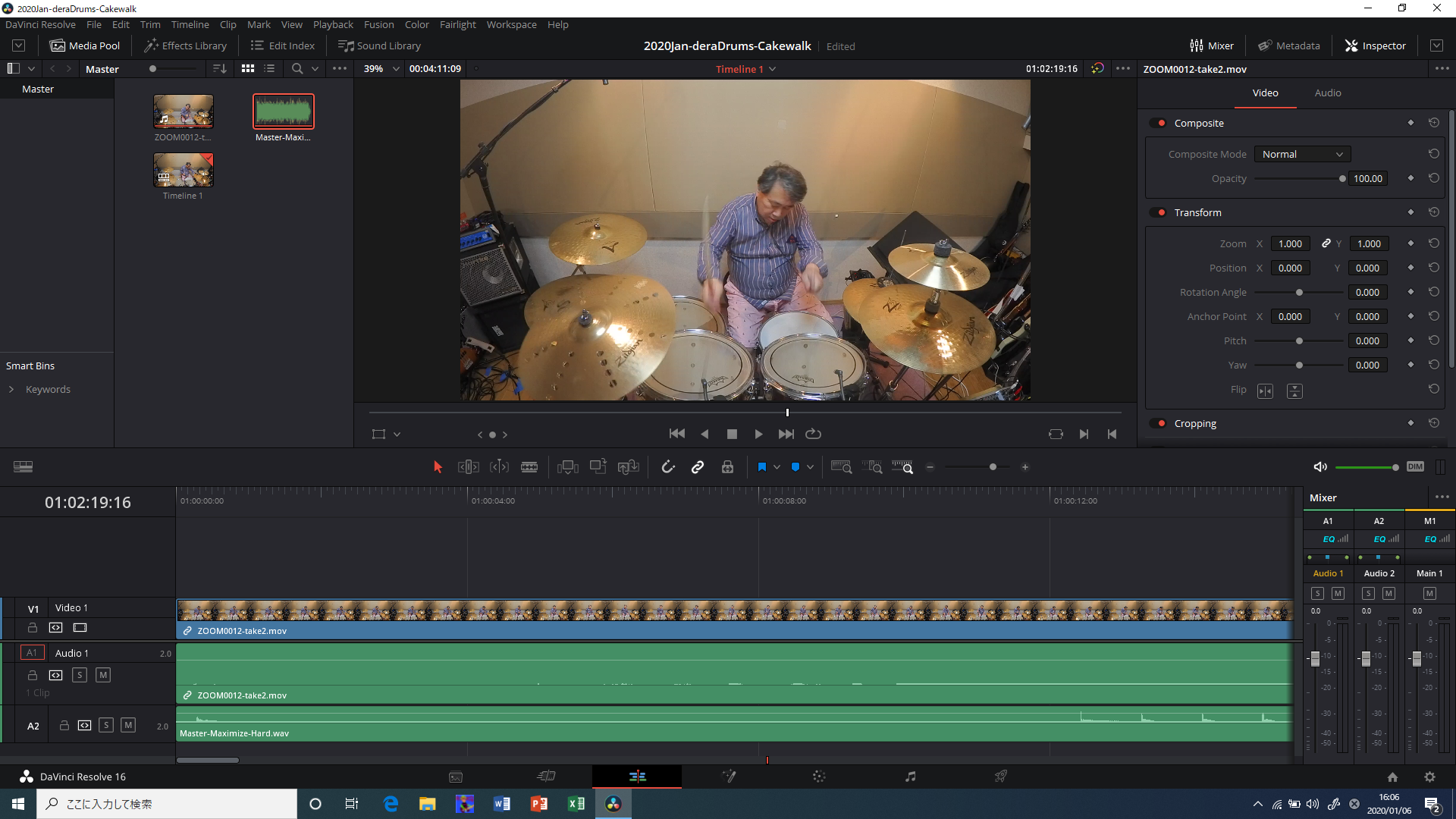This screenshot has height=819, width=1456.
Task: Switch Inspector to Audio tab
Action: pyautogui.click(x=1328, y=93)
